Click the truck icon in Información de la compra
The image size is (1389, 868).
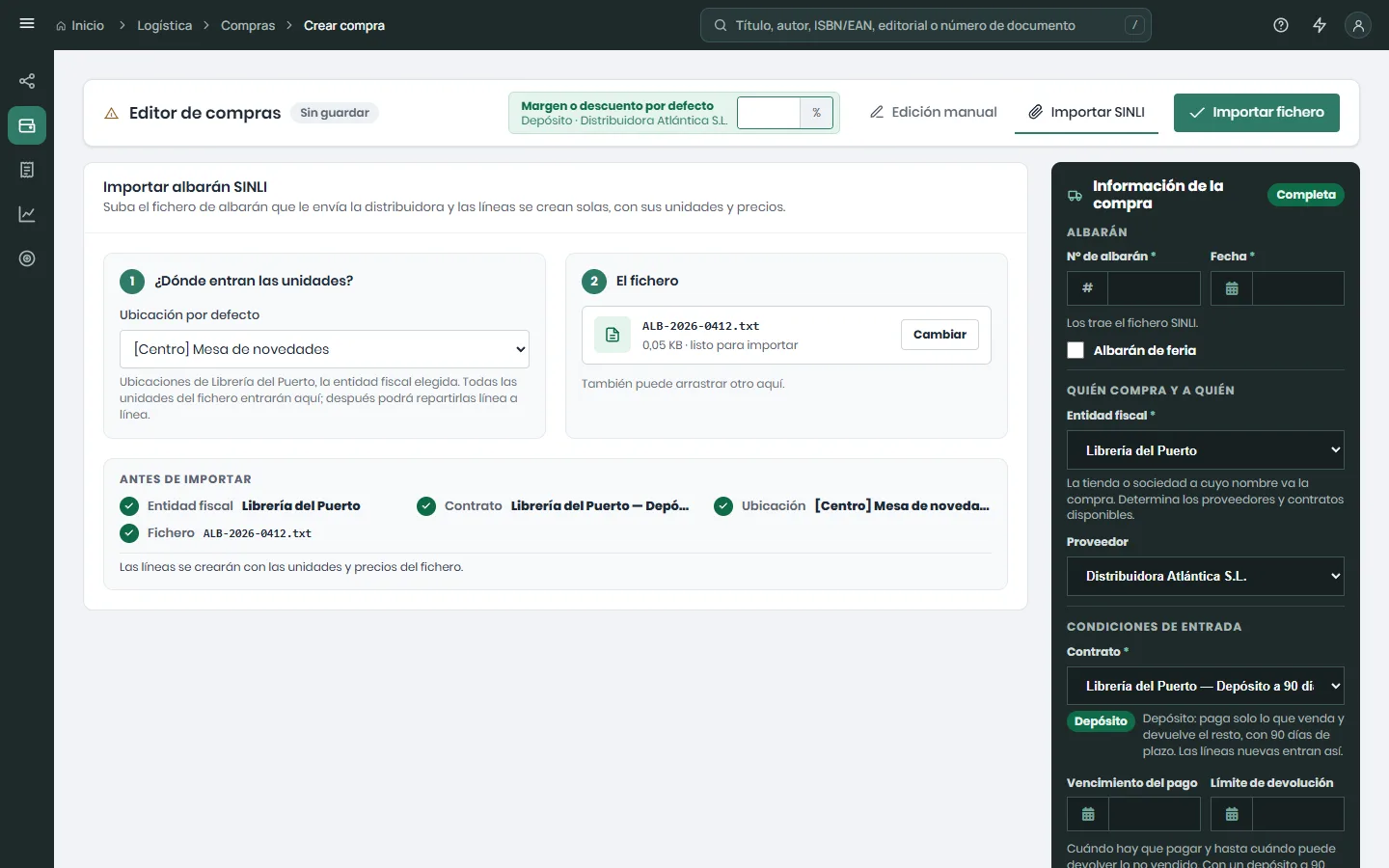[1075, 195]
